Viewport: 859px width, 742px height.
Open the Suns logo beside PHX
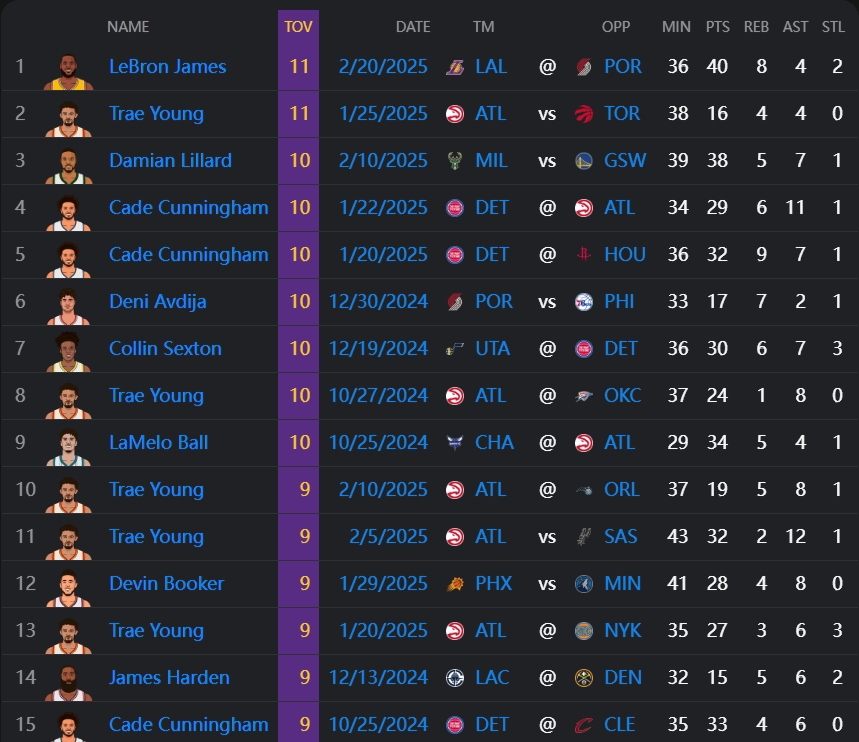tap(455, 584)
